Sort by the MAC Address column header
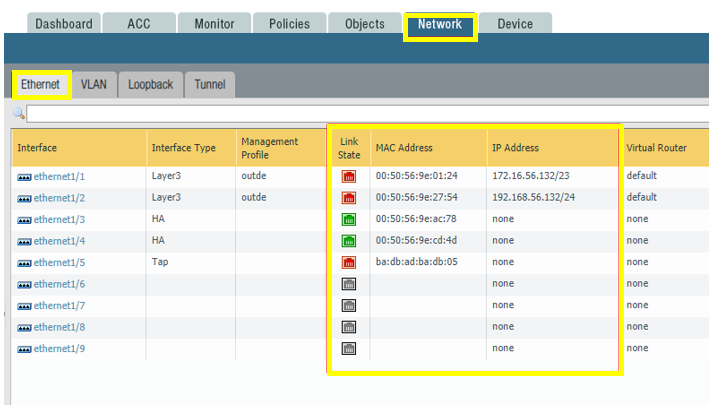 click(429, 148)
